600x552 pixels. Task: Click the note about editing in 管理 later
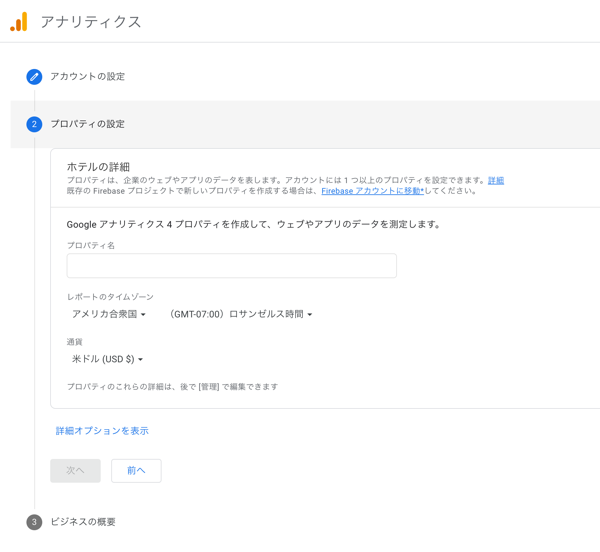173,387
